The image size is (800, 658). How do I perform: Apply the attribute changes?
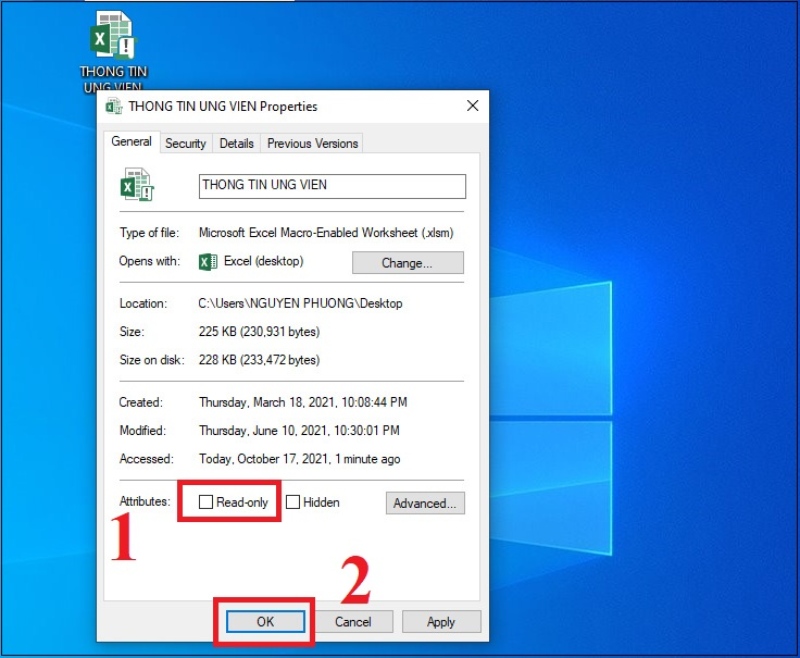tap(441, 621)
